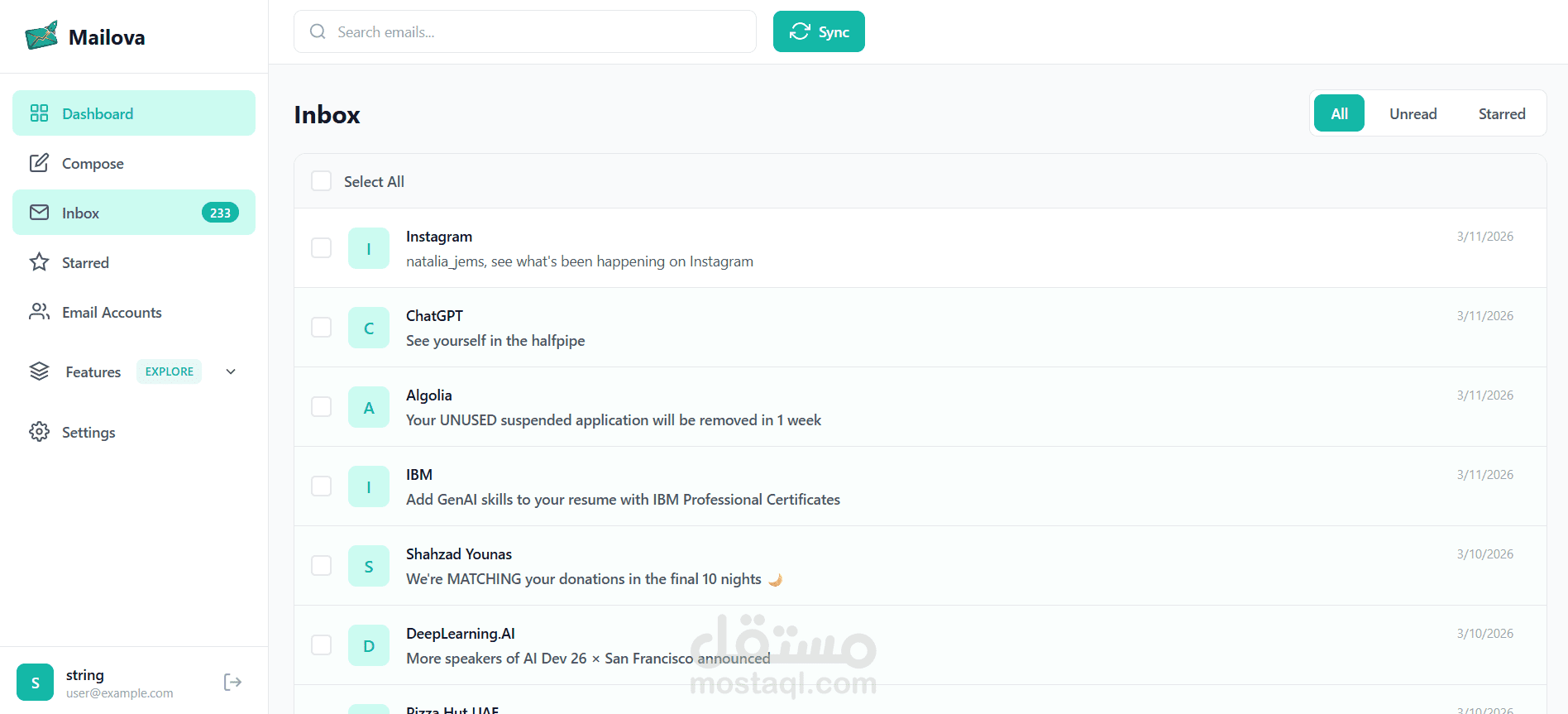Open the natalia_jems Instagram email subject
1568x714 pixels.
pyautogui.click(x=580, y=261)
